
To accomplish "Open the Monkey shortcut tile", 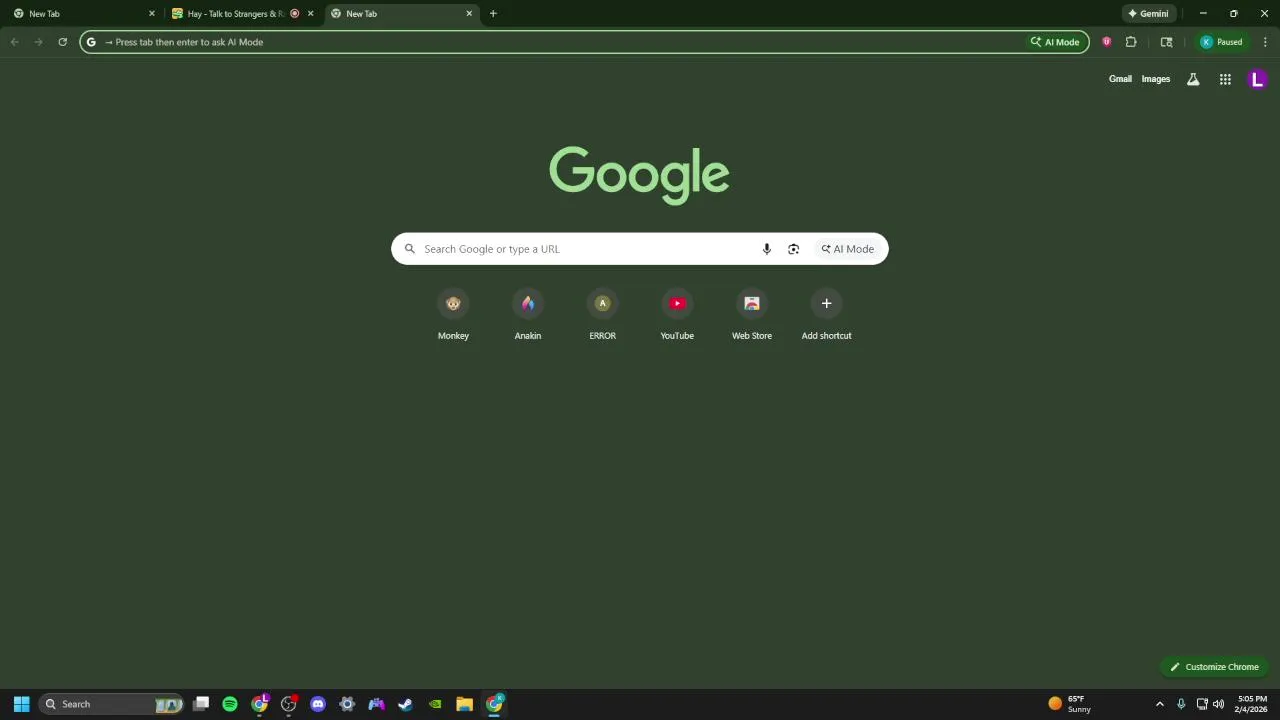I will (x=453, y=316).
